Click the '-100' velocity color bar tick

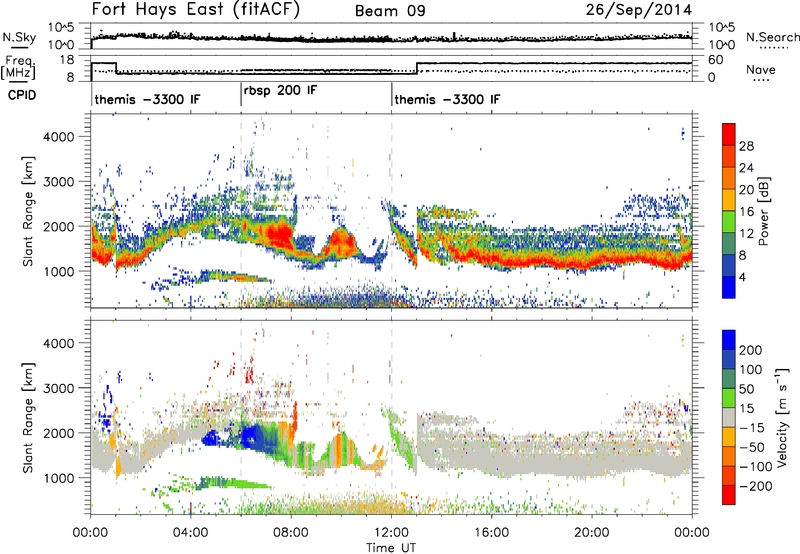[x=756, y=467]
